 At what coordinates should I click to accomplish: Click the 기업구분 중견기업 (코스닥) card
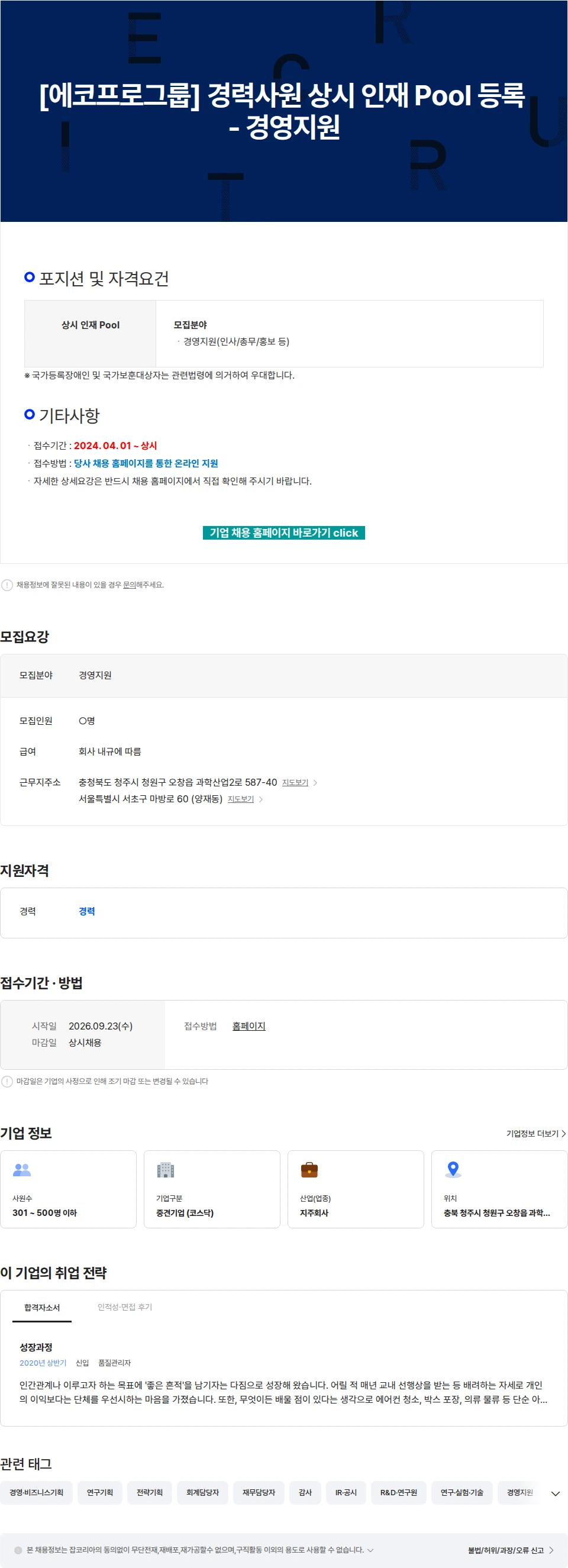coord(212,1189)
